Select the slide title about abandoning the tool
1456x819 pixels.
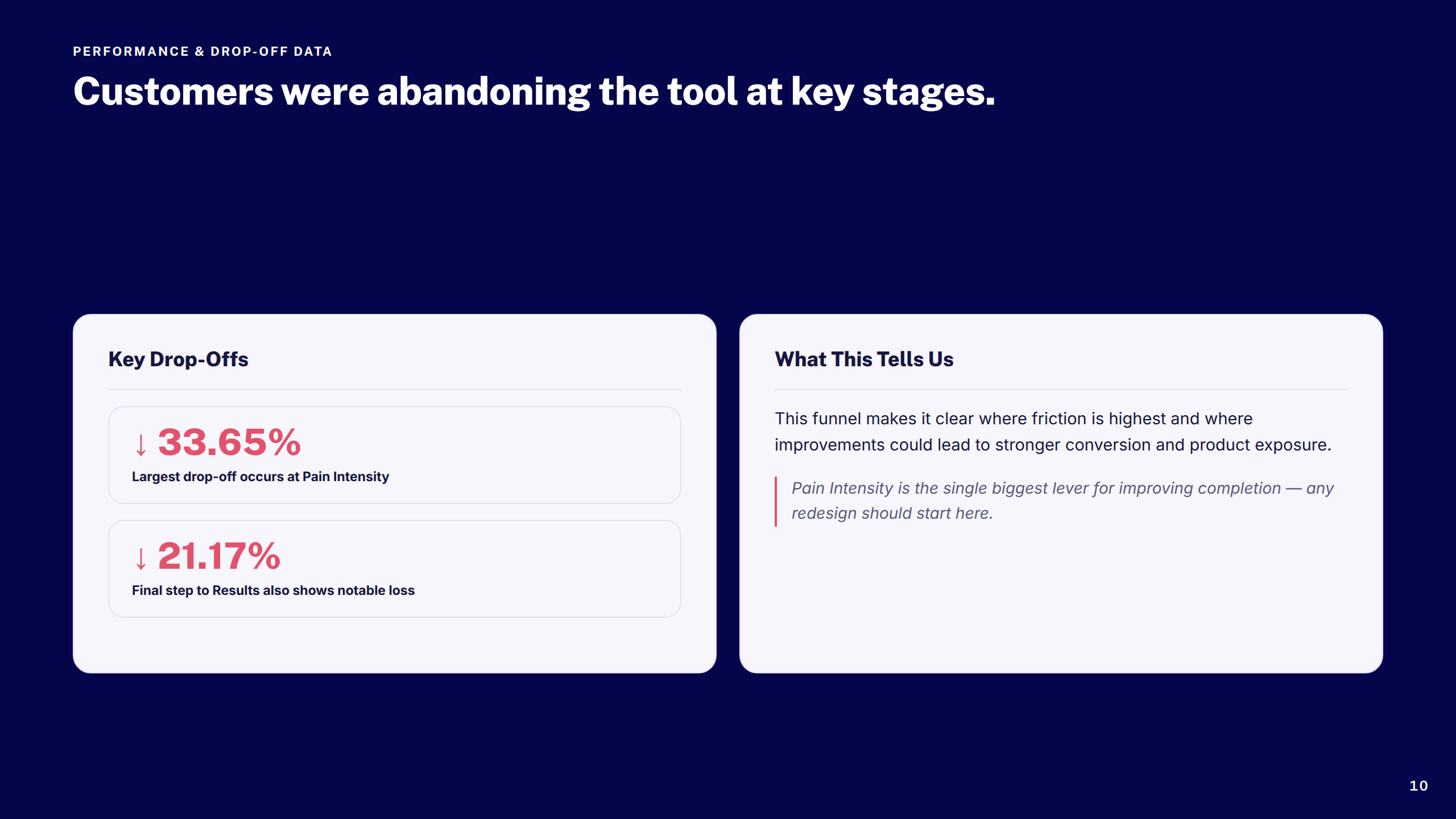[534, 92]
